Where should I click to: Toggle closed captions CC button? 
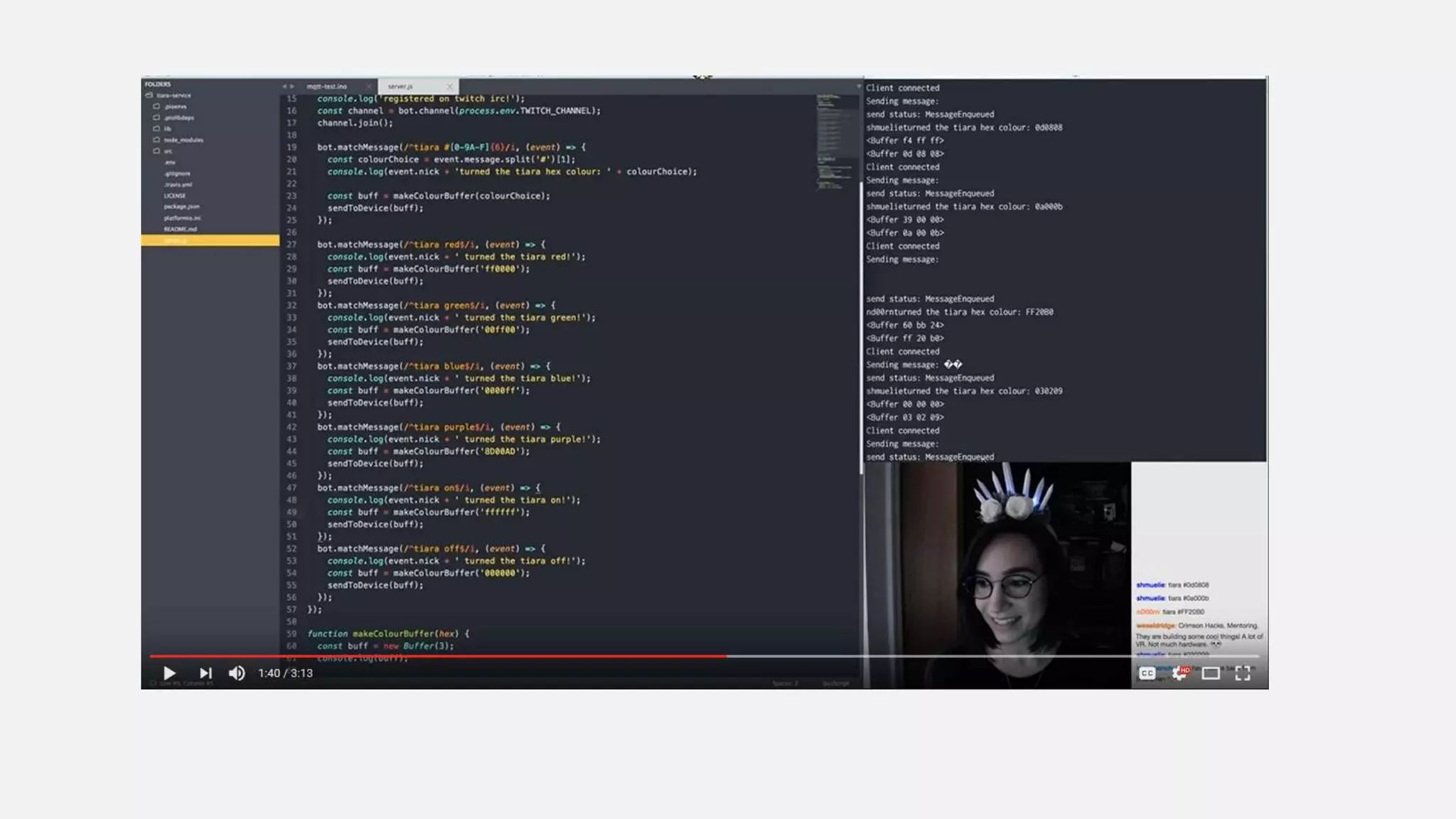(1147, 673)
